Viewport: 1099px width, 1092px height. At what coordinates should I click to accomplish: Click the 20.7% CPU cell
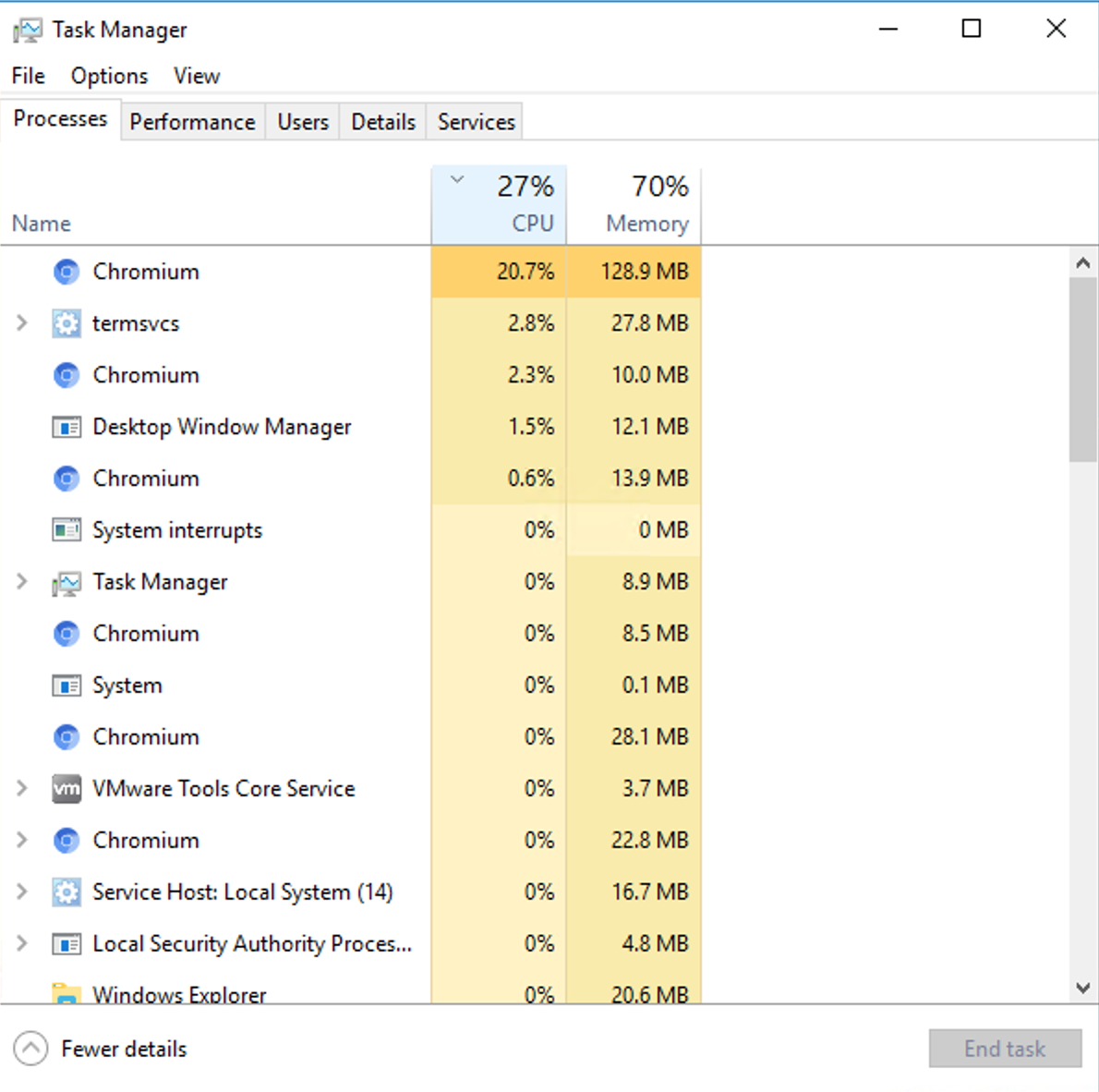pos(499,272)
